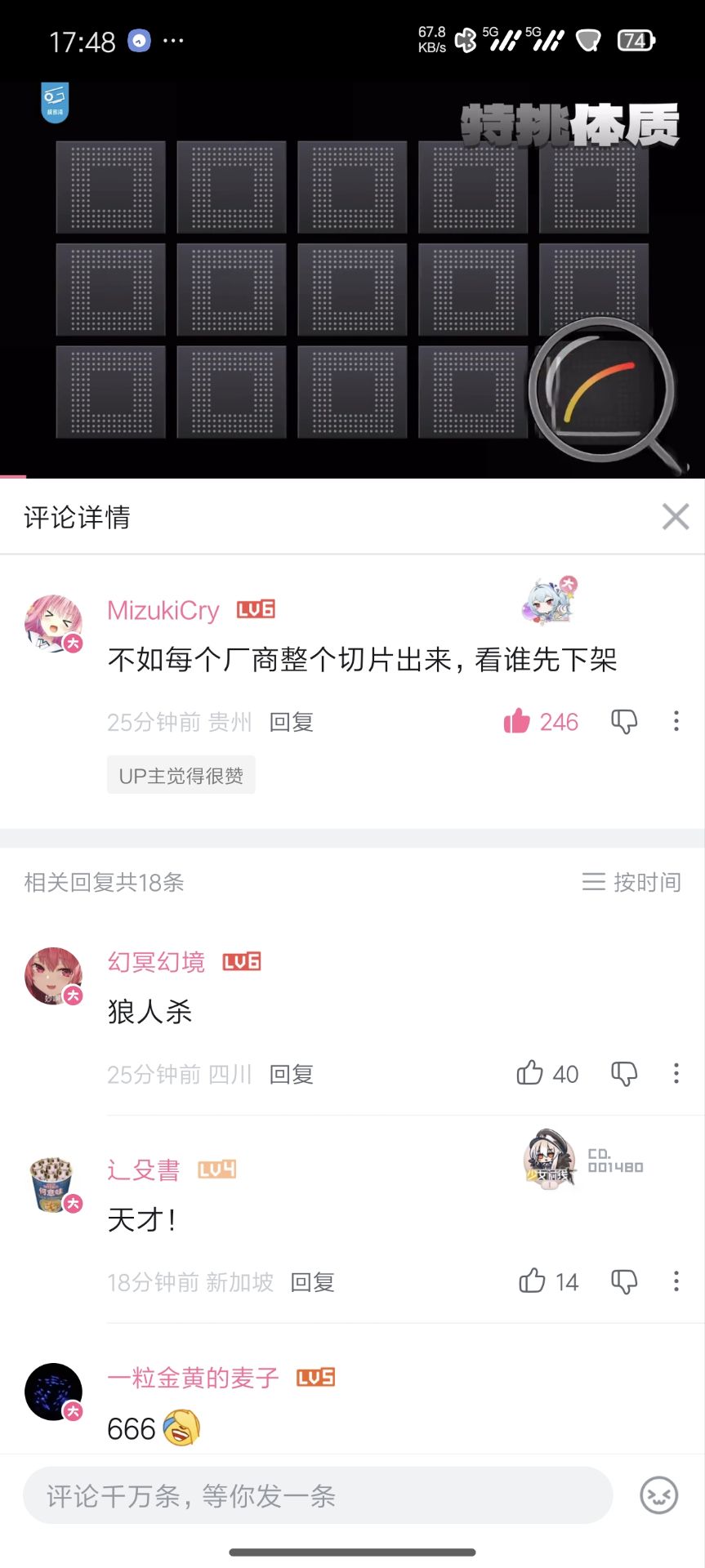The height and width of the screenshot is (1568, 705).
Task: Dislike the 天才! reply
Action: (624, 1281)
